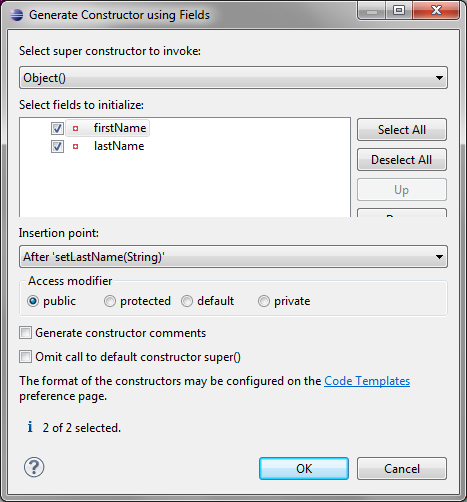467x502 pixels.
Task: Click the info icon near '2 of 2 selected'
Action: (x=30, y=427)
